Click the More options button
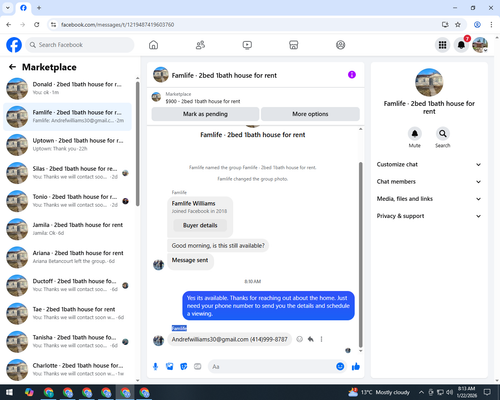This screenshot has height=400, width=500. coord(310,114)
